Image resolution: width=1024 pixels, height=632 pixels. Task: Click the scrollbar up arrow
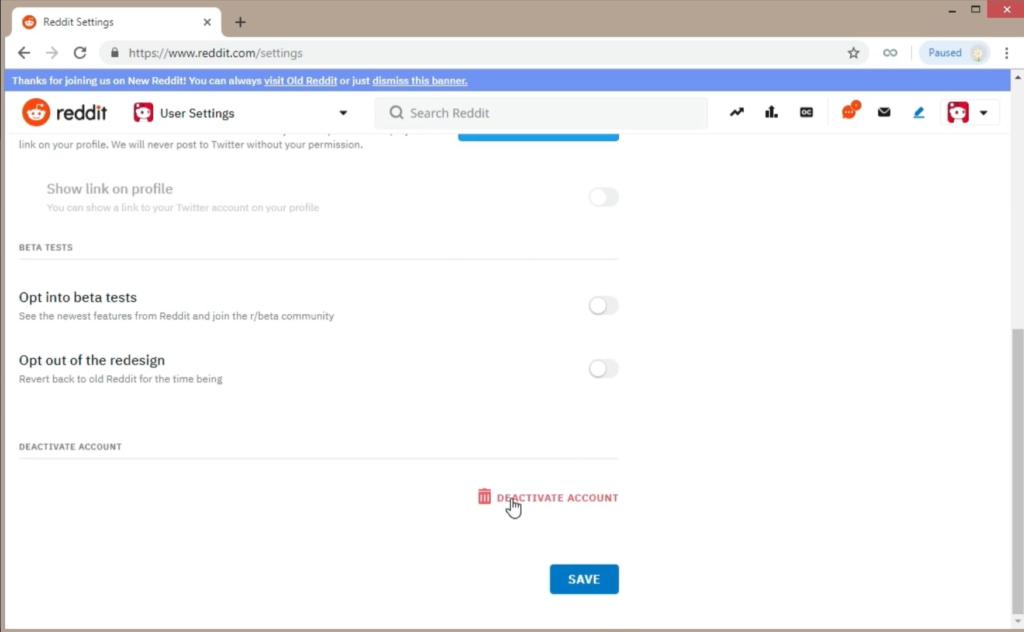click(x=1017, y=77)
